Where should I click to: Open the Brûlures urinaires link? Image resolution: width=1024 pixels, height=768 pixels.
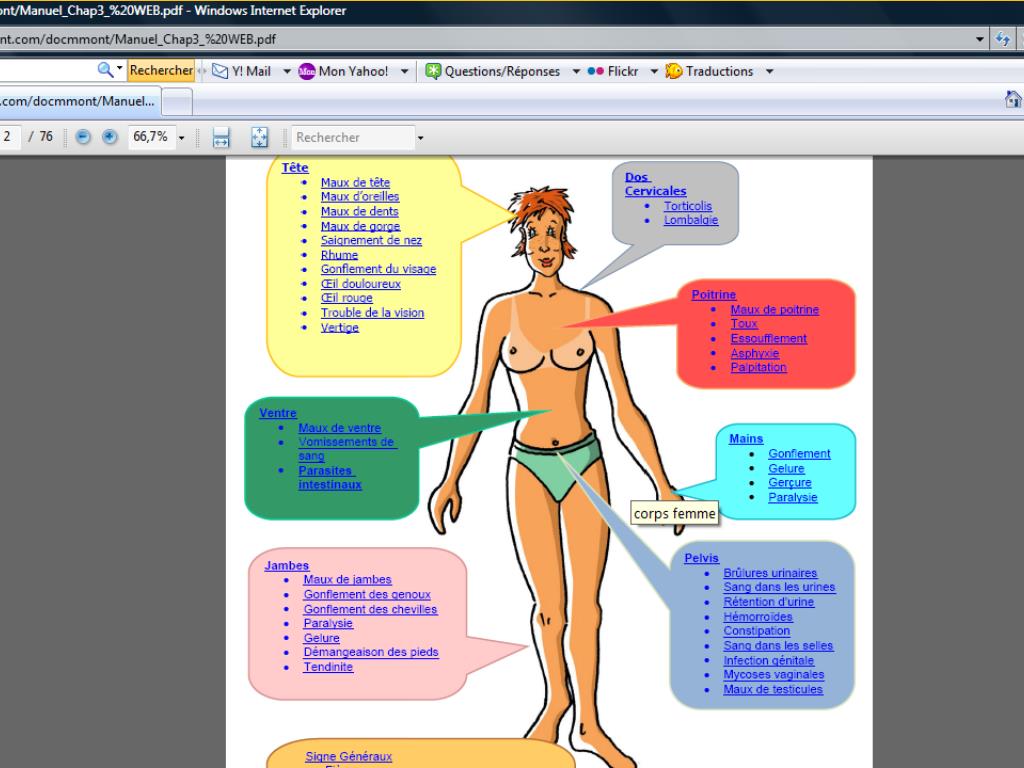click(770, 573)
